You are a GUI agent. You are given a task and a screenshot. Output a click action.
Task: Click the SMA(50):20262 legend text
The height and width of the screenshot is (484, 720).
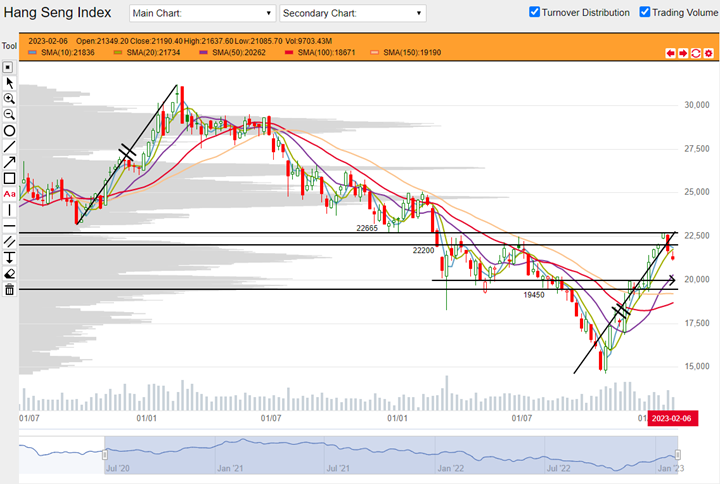(x=239, y=52)
